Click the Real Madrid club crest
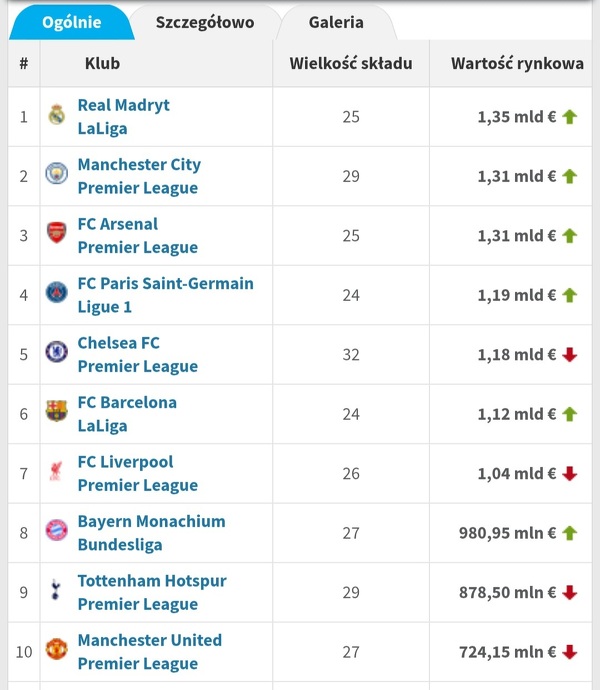This screenshot has height=690, width=600. pyautogui.click(x=56, y=115)
